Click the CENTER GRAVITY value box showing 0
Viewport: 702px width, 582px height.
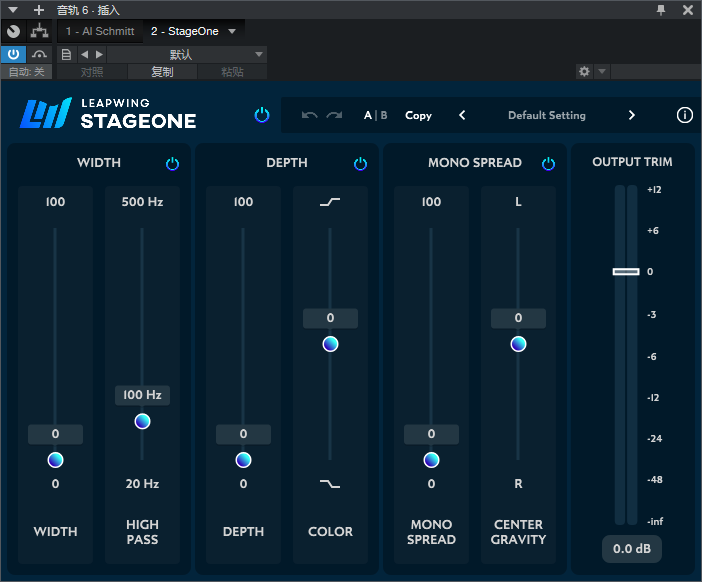518,318
